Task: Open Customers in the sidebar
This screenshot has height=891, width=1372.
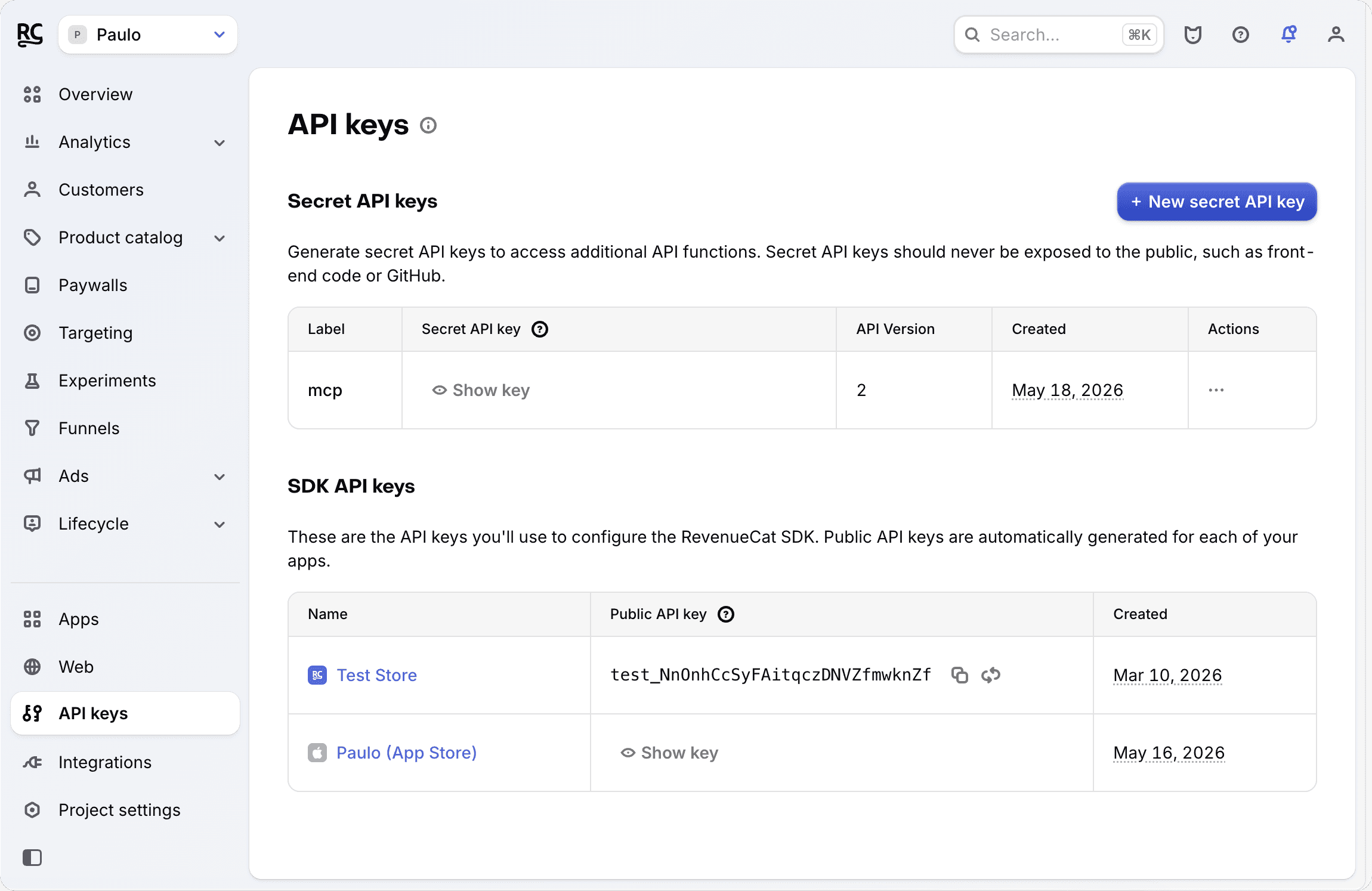Action: (x=125, y=190)
